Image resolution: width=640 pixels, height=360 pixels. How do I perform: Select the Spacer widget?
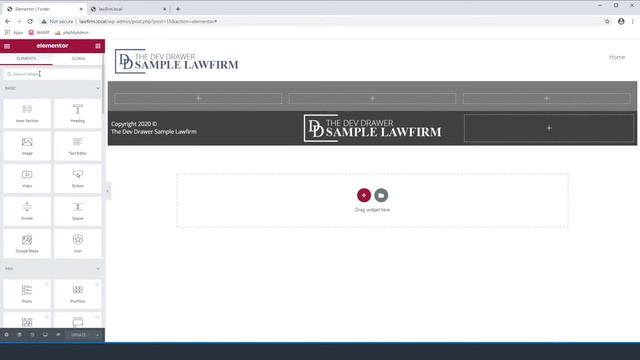78,211
